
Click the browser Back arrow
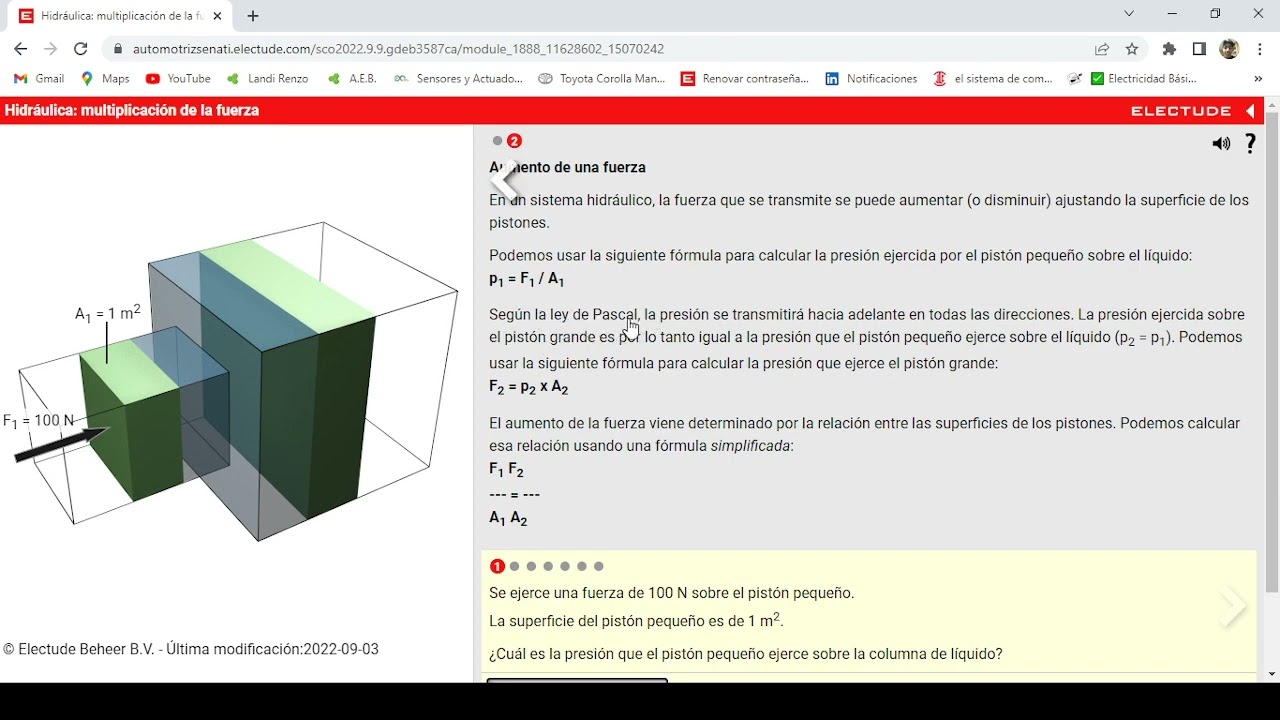click(20, 49)
